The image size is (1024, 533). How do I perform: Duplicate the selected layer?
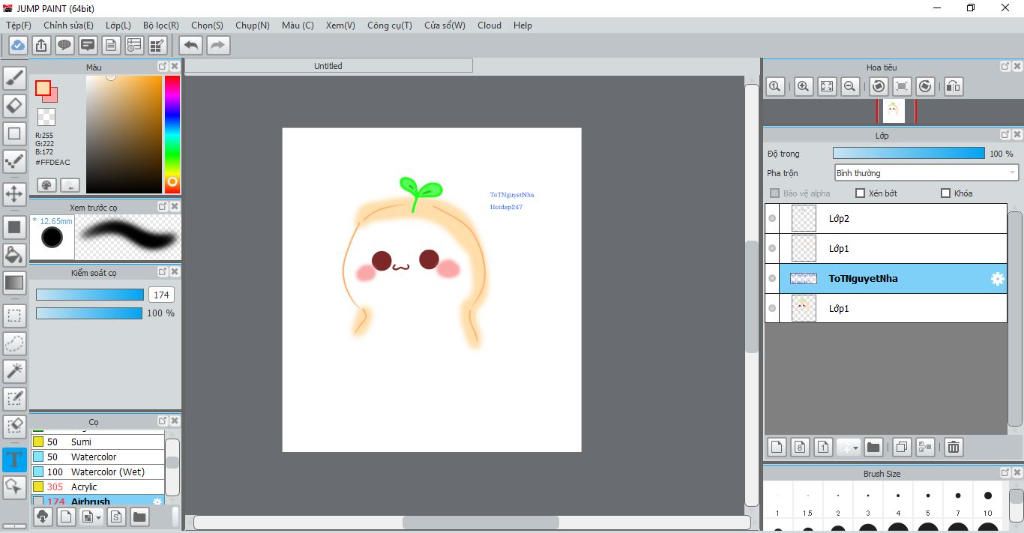[x=901, y=447]
